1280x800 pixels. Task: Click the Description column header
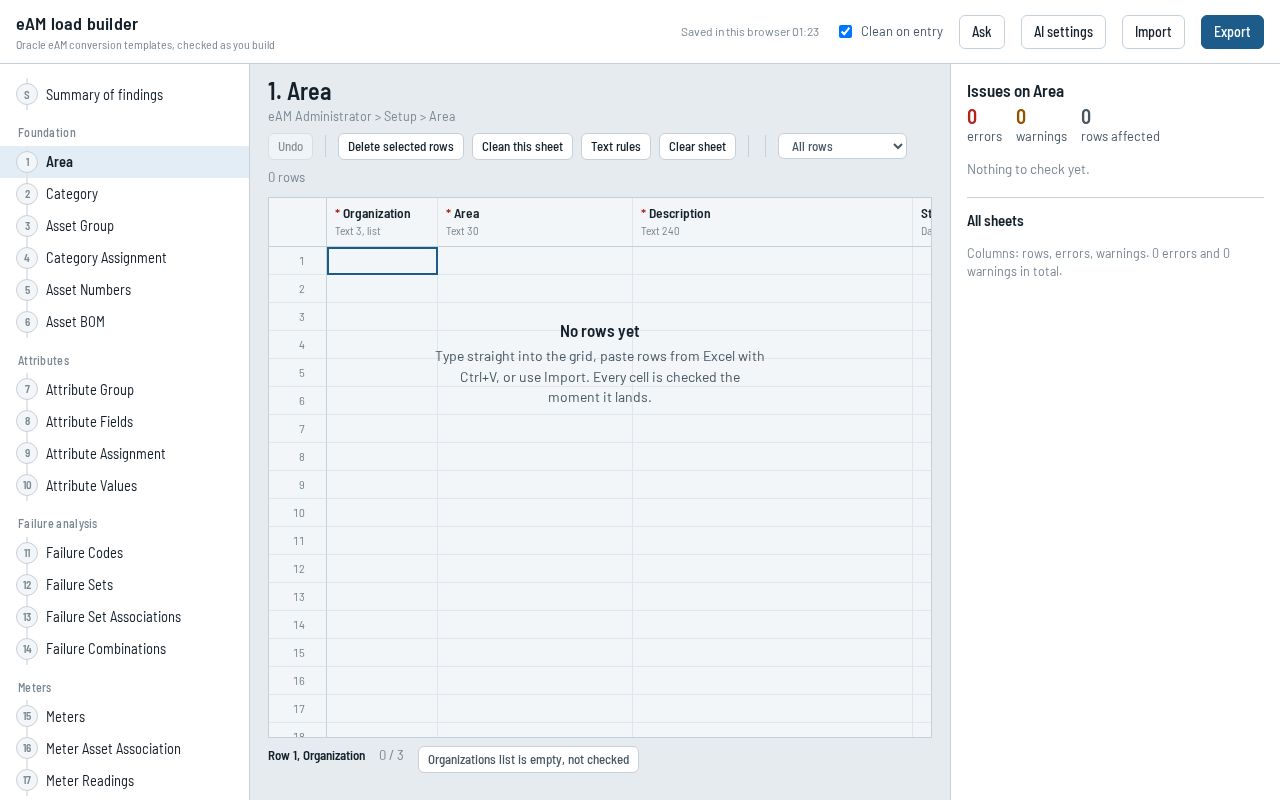(773, 222)
